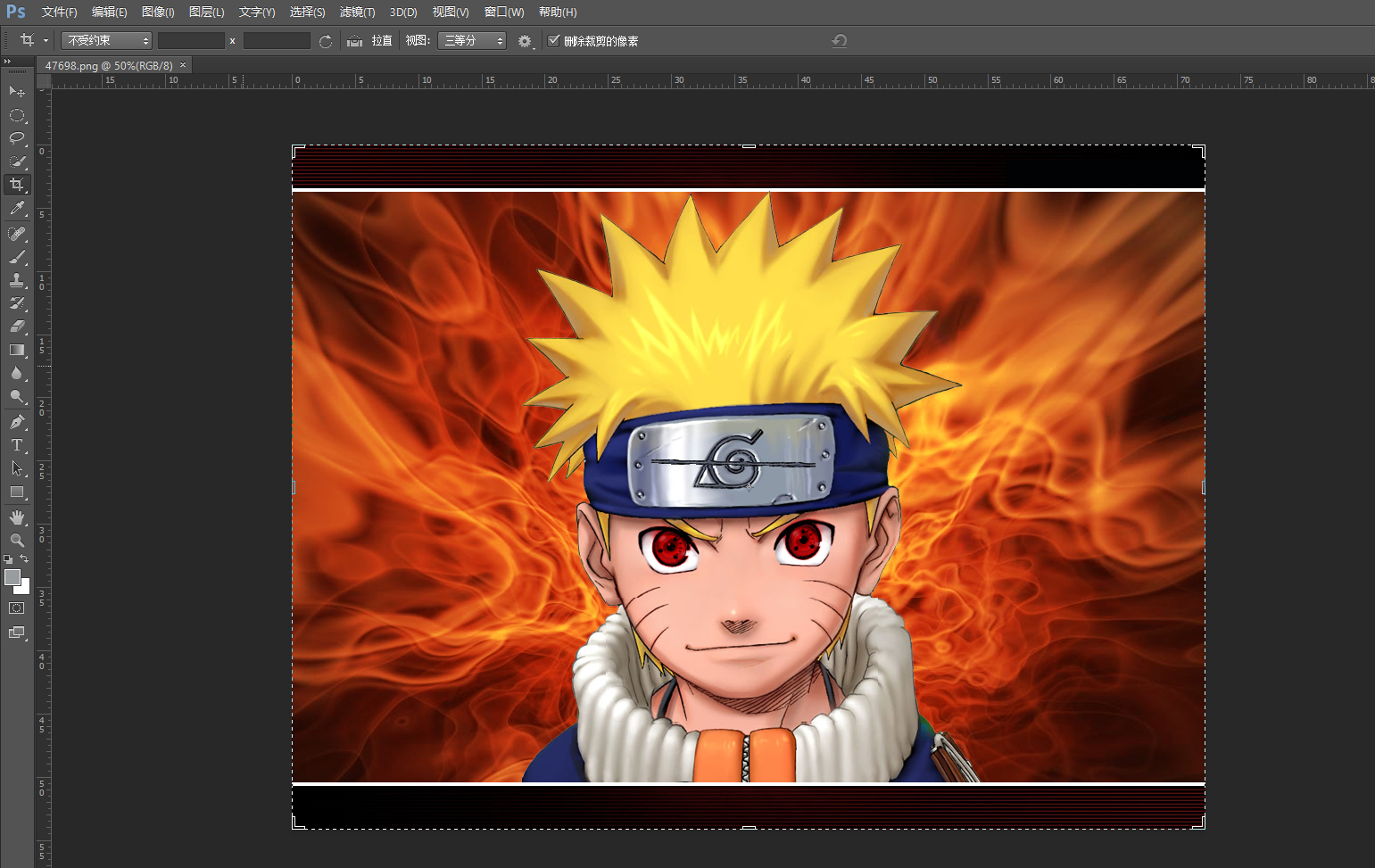The height and width of the screenshot is (868, 1375).
Task: Reset the crop box using the undo arrow
Action: [x=839, y=41]
